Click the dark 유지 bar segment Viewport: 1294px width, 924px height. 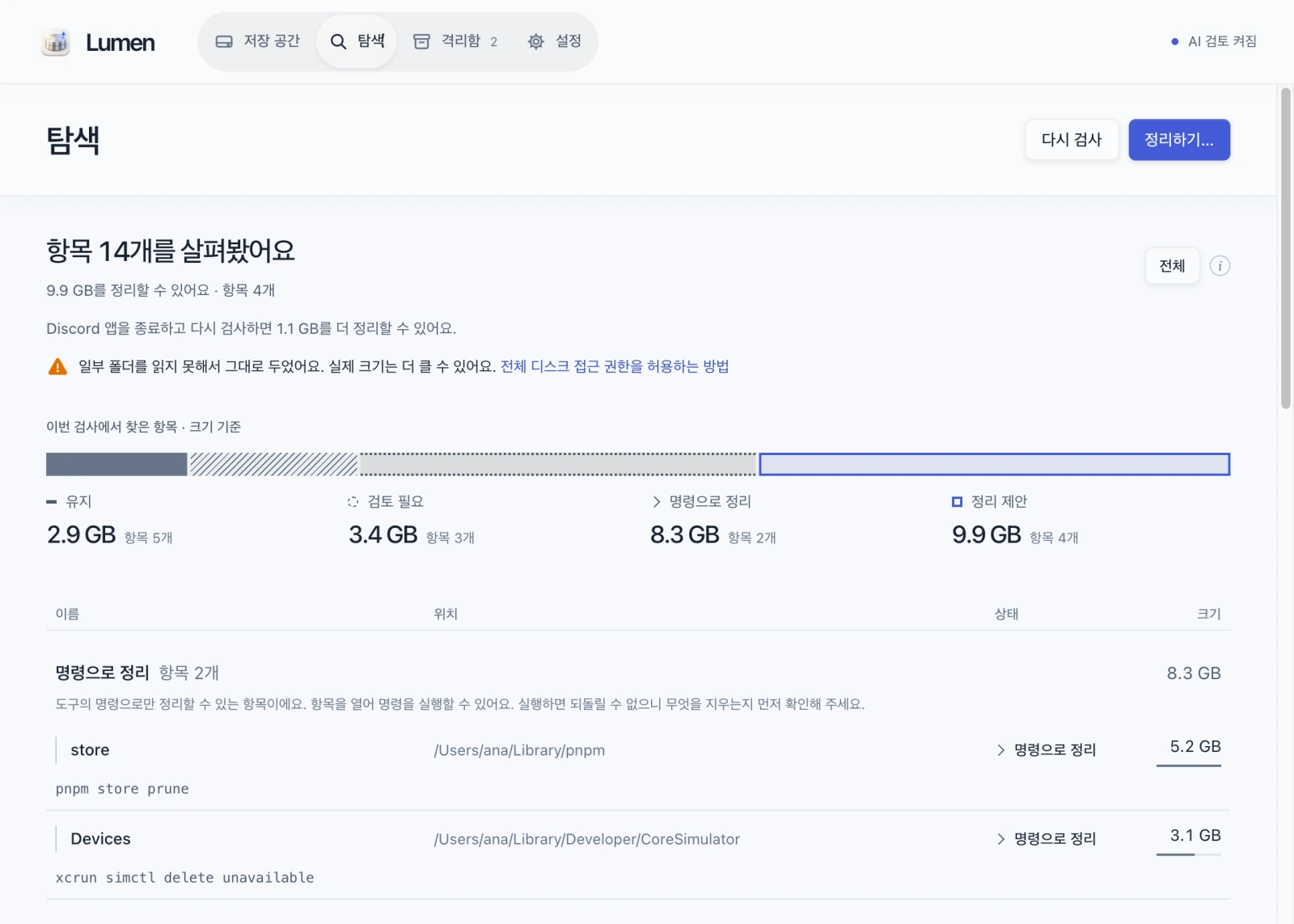tap(116, 464)
